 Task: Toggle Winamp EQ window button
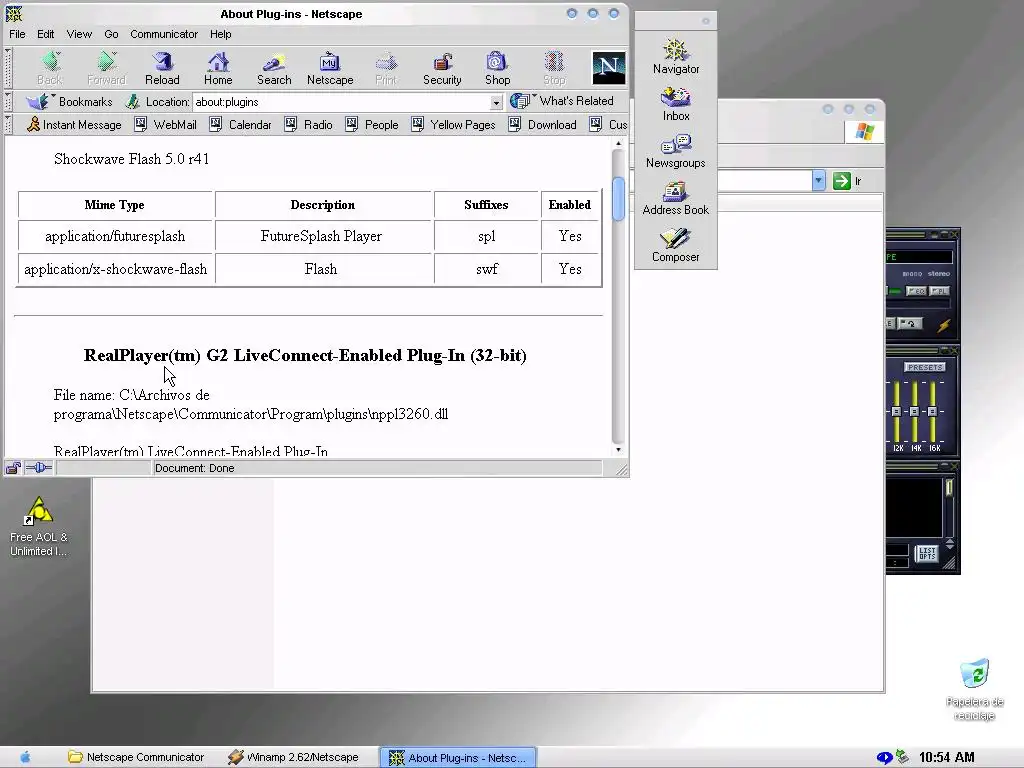(915, 291)
